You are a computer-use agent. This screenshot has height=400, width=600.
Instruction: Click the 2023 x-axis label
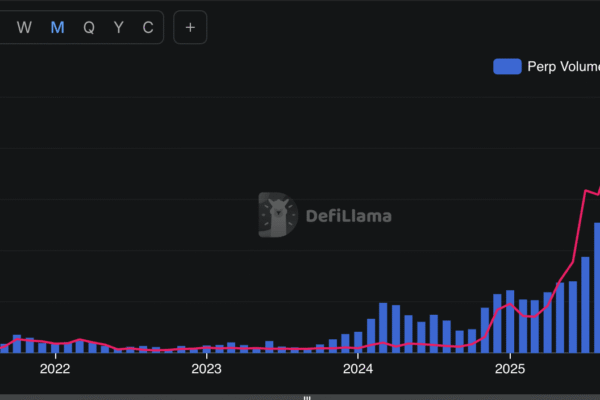coord(206,369)
